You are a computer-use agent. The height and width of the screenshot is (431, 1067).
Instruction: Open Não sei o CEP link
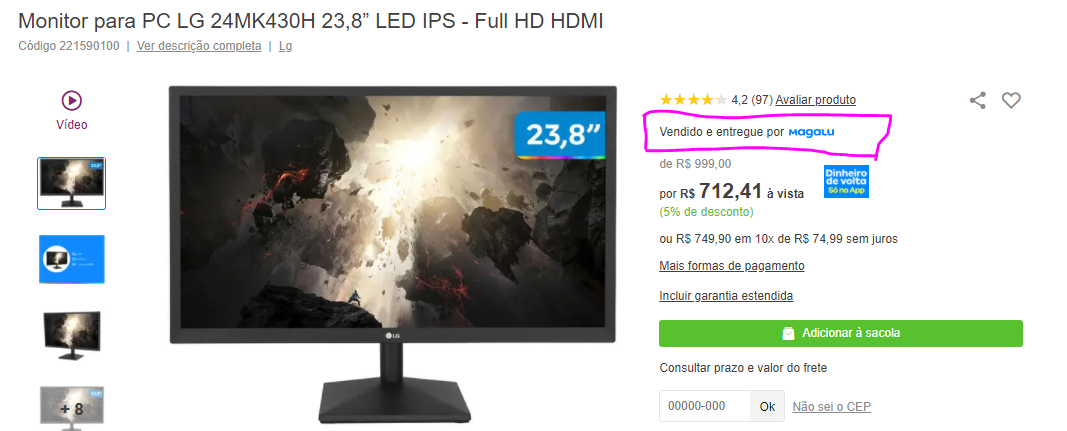(x=832, y=407)
